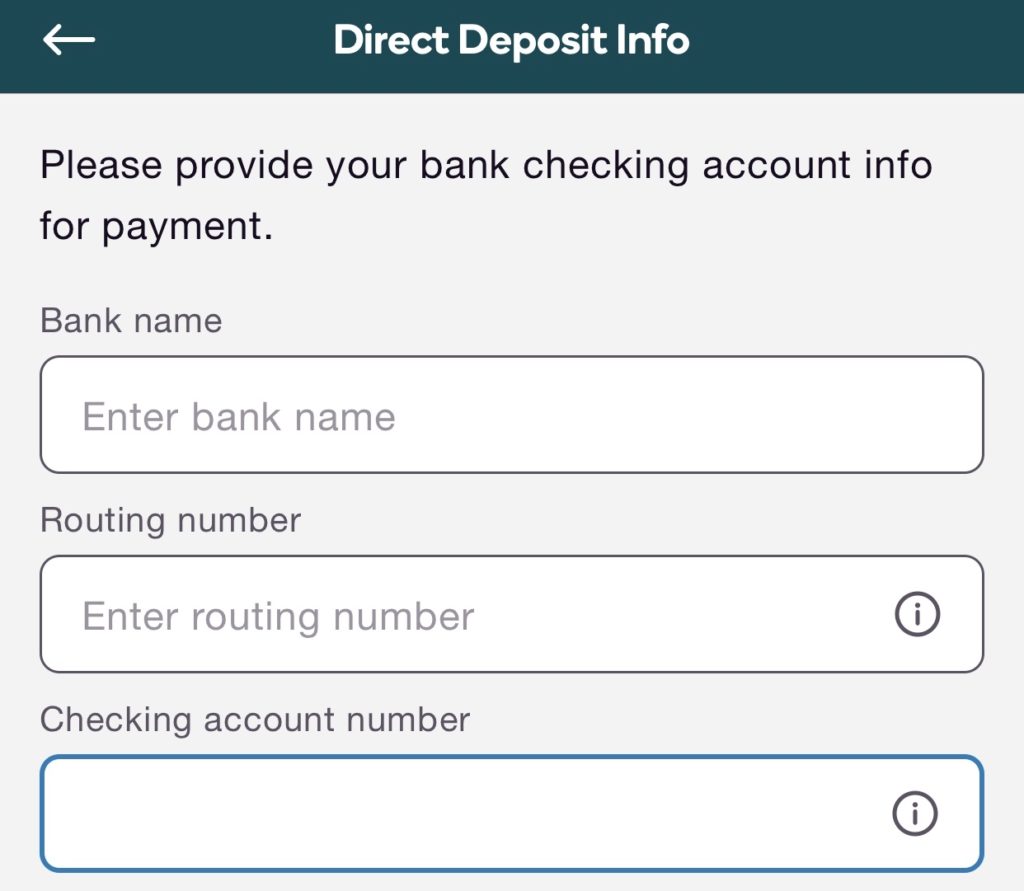Open checking account number info icon
This screenshot has height=891, width=1024.
(x=915, y=813)
